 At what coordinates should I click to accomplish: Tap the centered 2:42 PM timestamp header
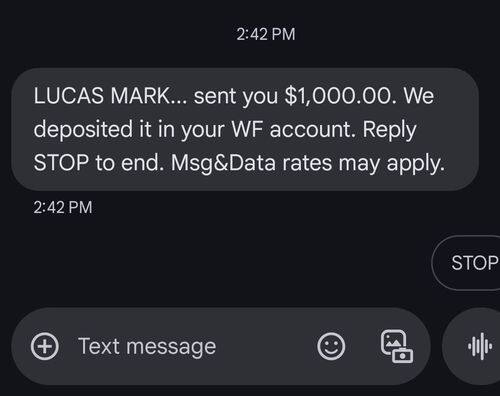[x=266, y=34]
